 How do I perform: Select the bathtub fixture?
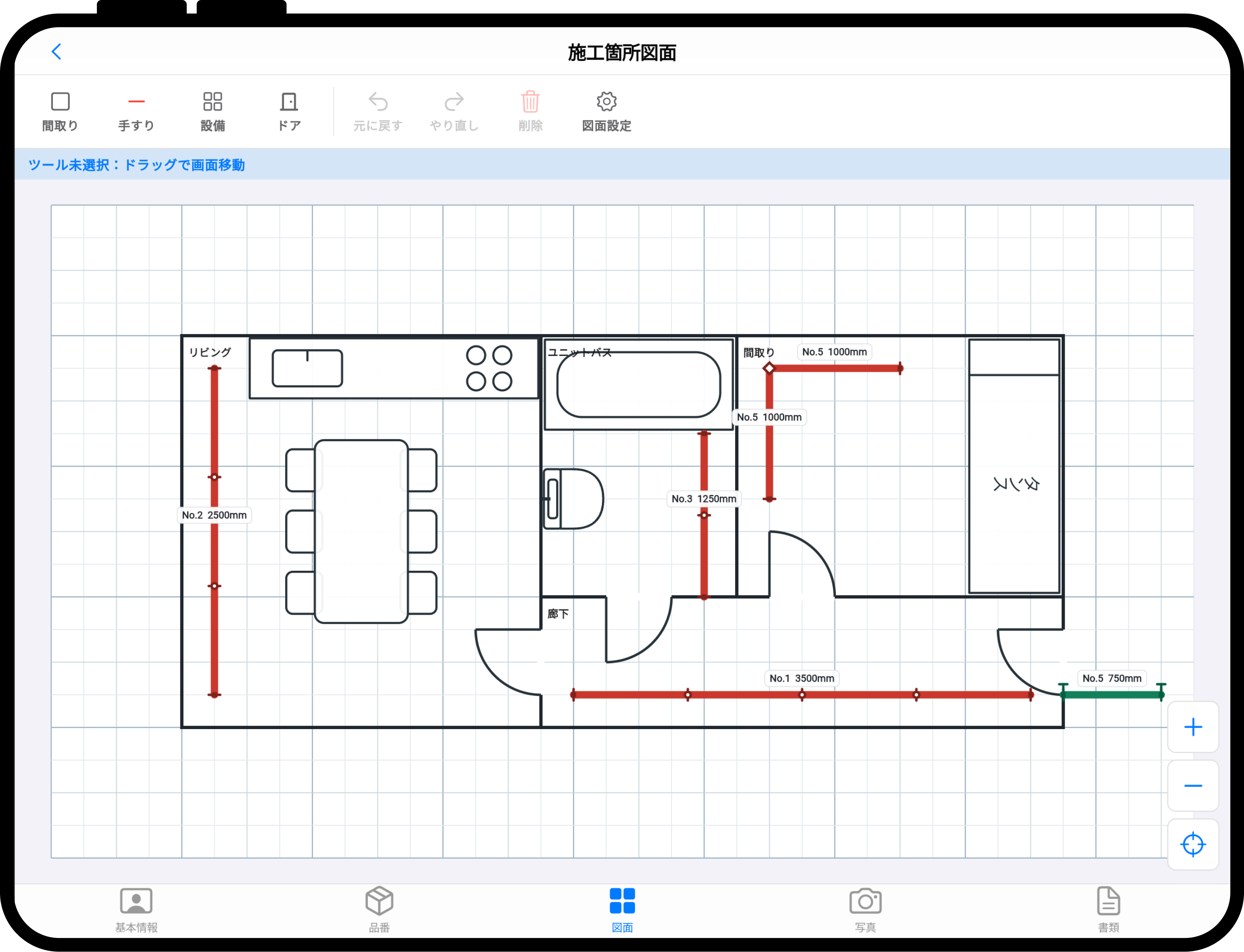(639, 385)
